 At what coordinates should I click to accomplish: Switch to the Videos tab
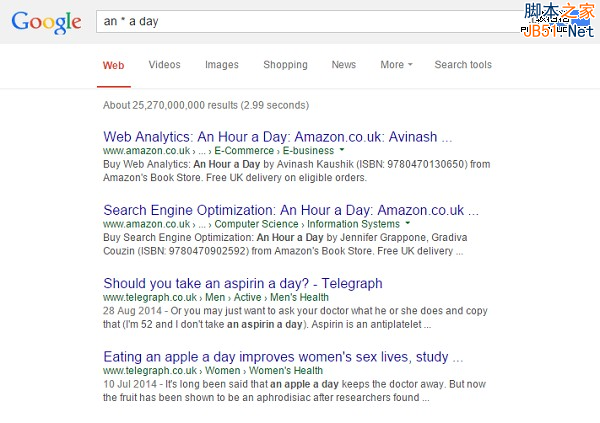coord(165,65)
